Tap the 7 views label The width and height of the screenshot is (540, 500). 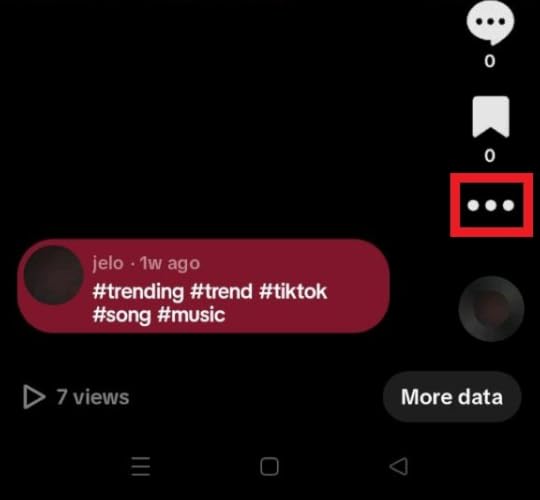tap(93, 397)
